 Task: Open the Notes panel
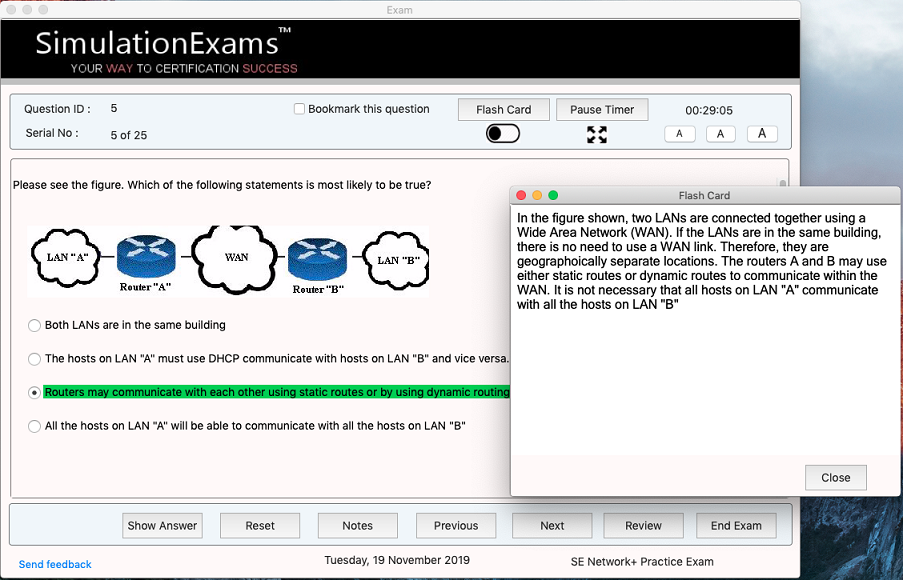point(357,525)
